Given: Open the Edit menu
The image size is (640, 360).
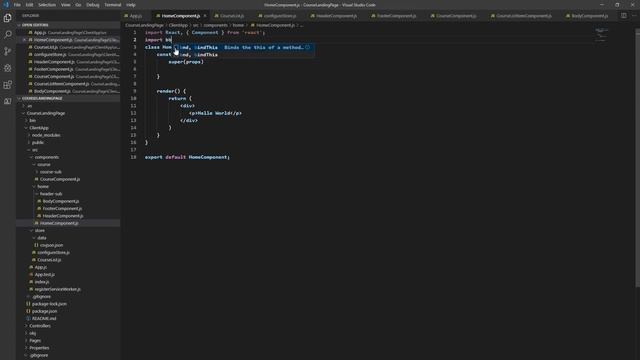Looking at the screenshot, I should [29, 5].
